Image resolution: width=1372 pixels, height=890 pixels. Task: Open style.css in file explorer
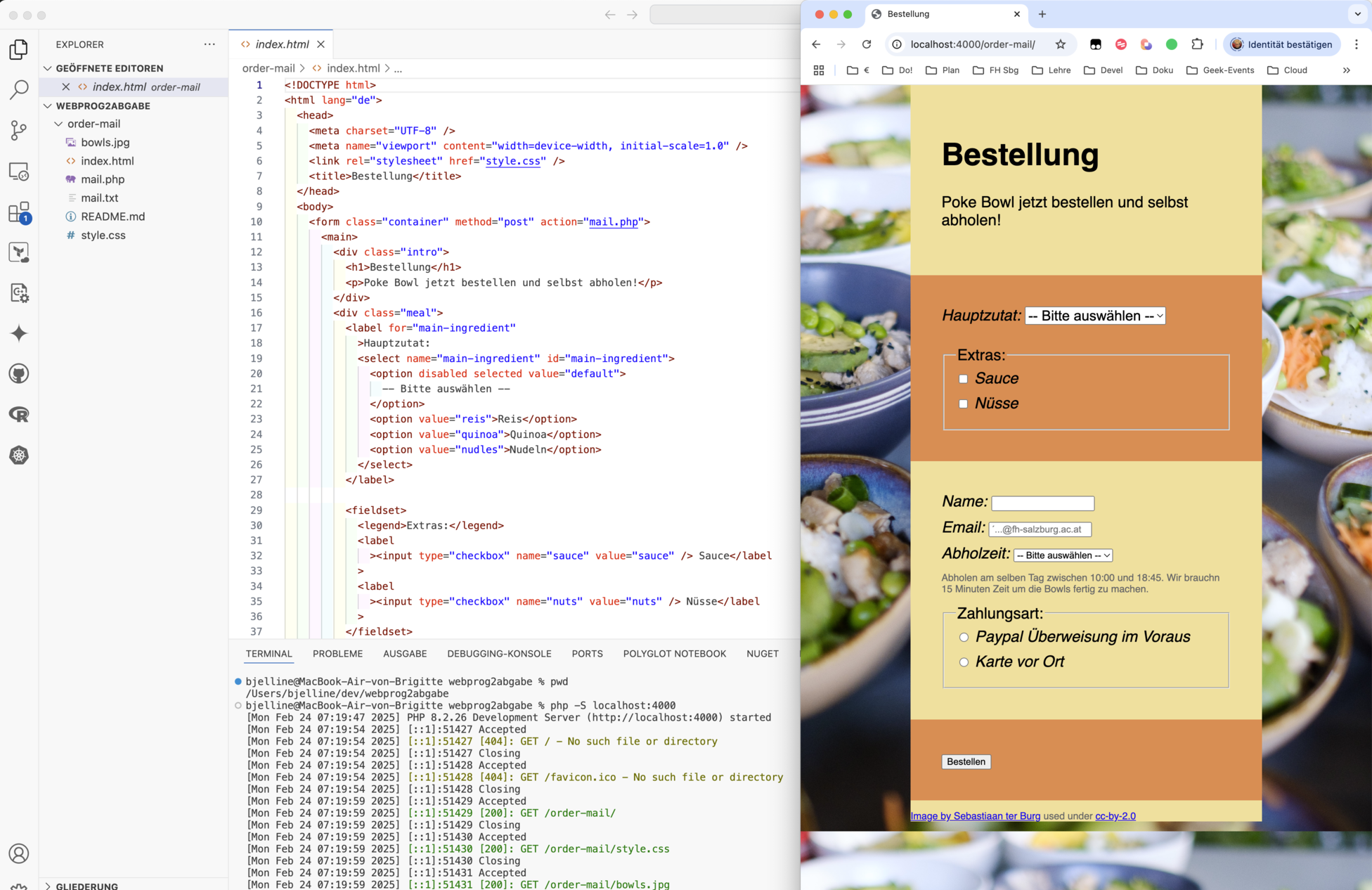[103, 235]
